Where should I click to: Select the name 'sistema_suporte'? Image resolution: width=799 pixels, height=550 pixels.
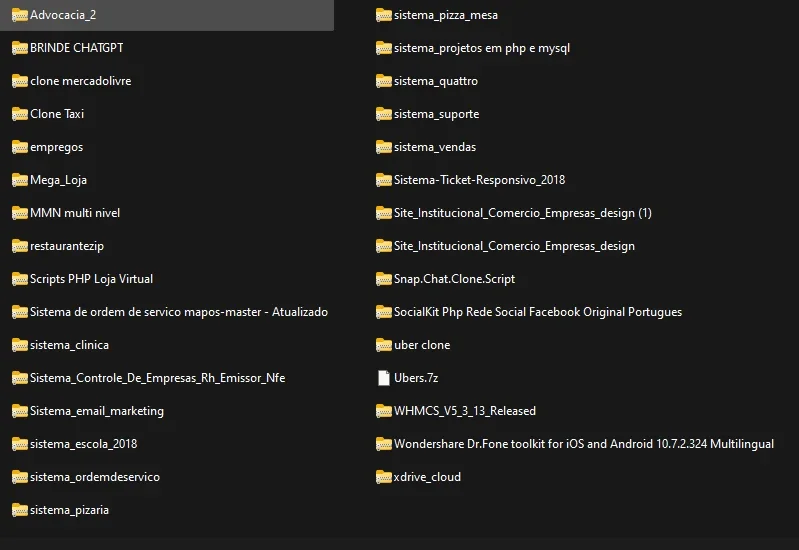click(x=437, y=114)
